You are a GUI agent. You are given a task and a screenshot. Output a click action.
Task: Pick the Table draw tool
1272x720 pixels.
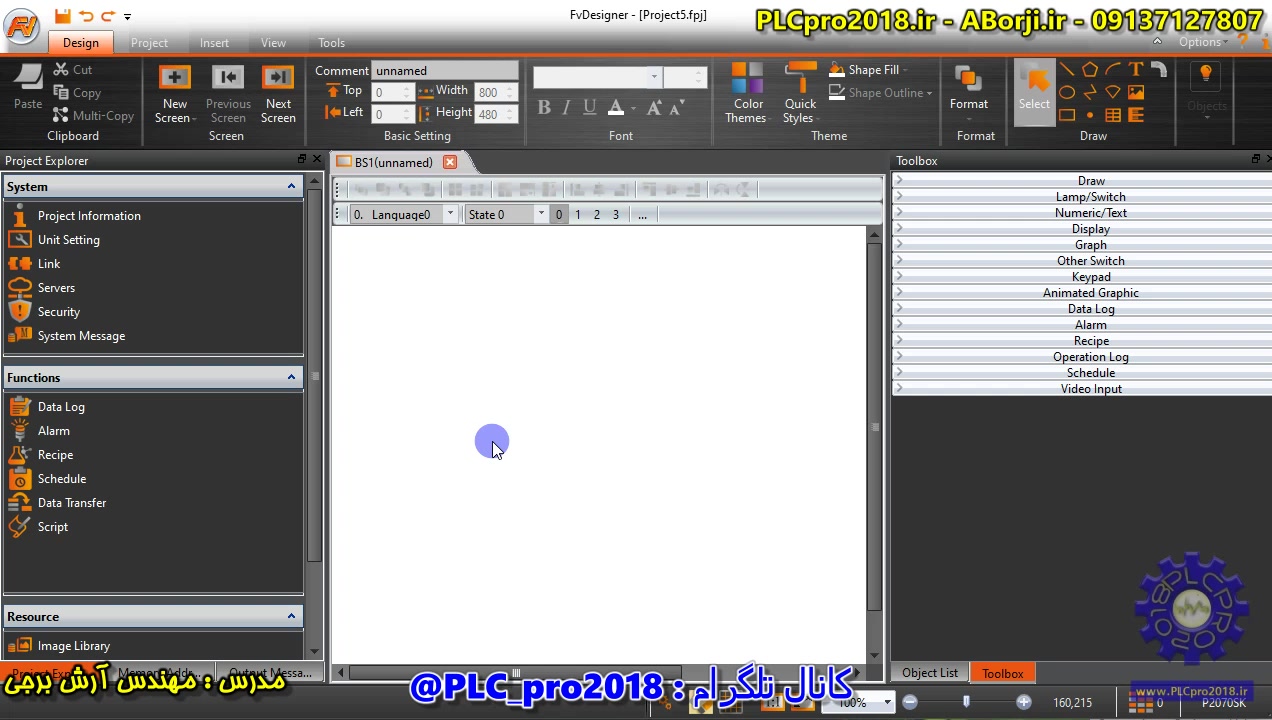[1113, 115]
